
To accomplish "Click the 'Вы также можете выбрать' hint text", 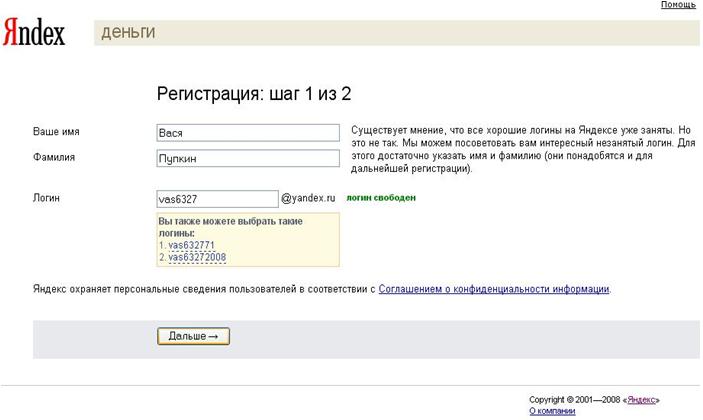I will (x=230, y=227).
